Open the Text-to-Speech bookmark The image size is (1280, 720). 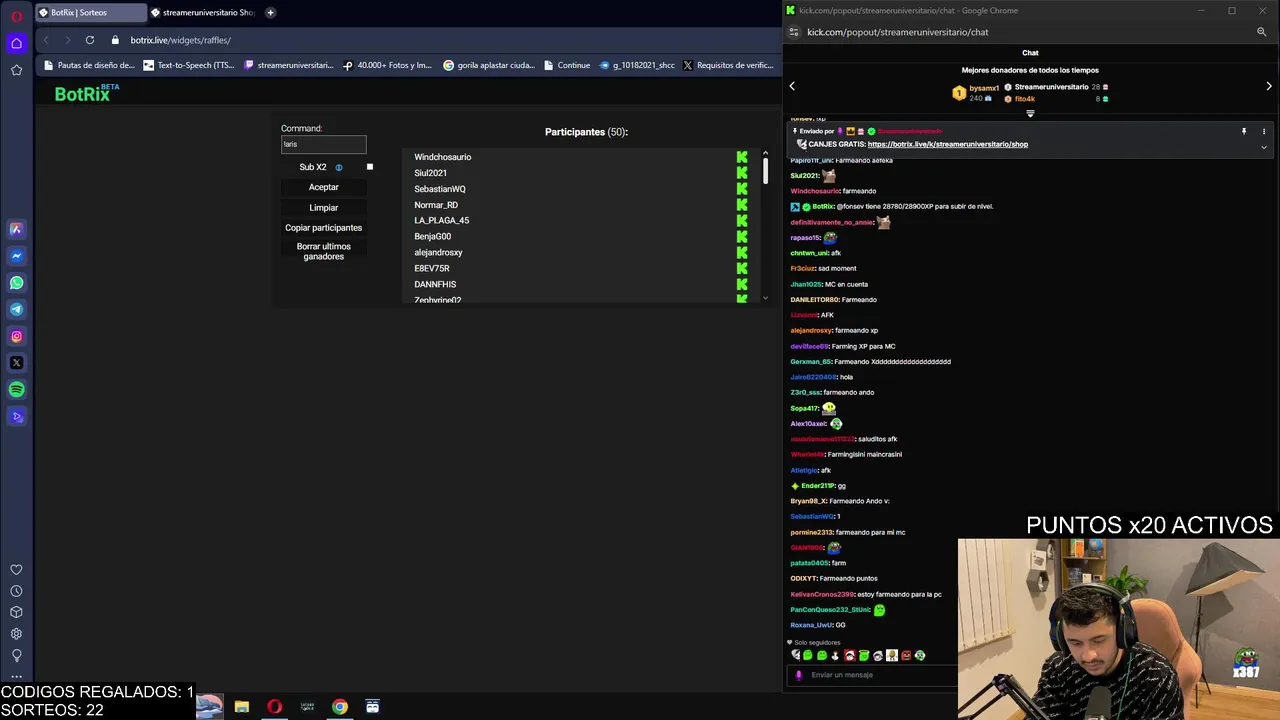[x=187, y=65]
